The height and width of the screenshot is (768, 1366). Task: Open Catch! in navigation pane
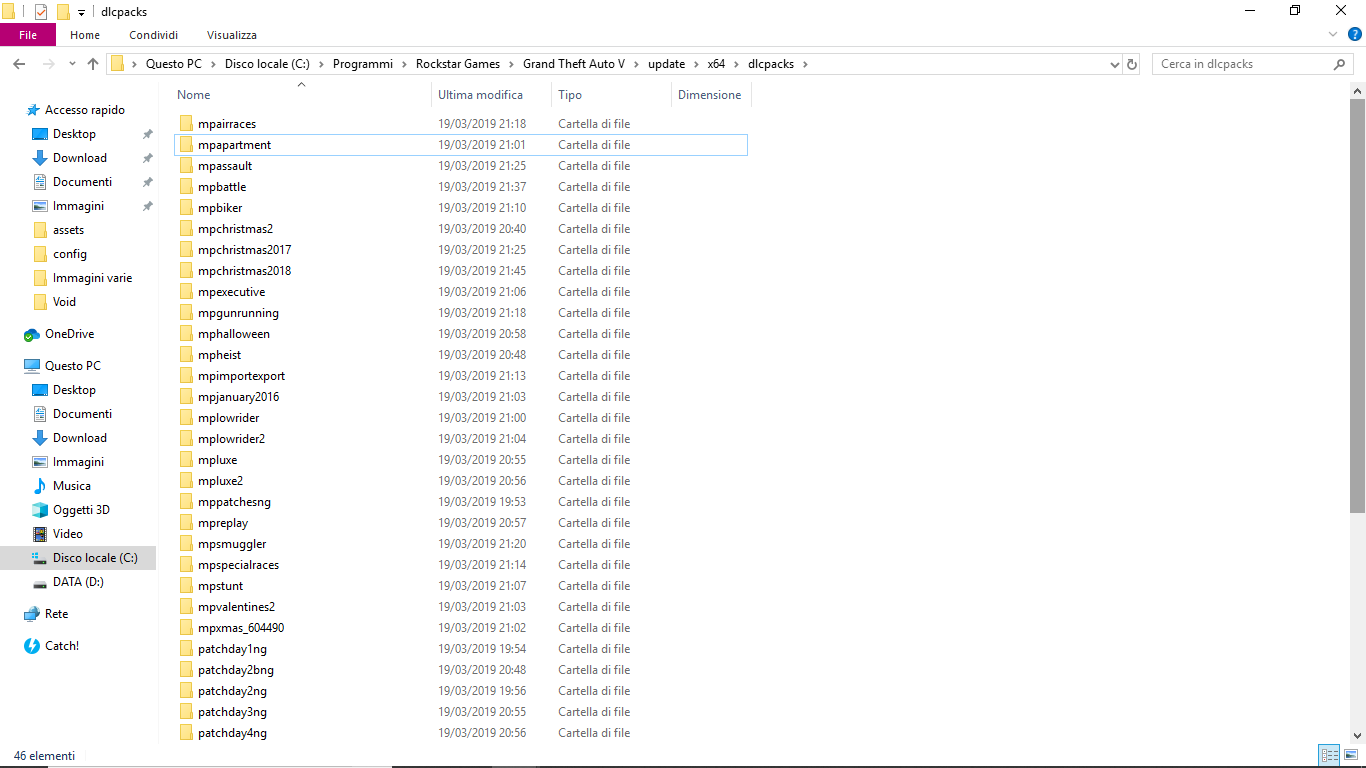pyautogui.click(x=61, y=646)
